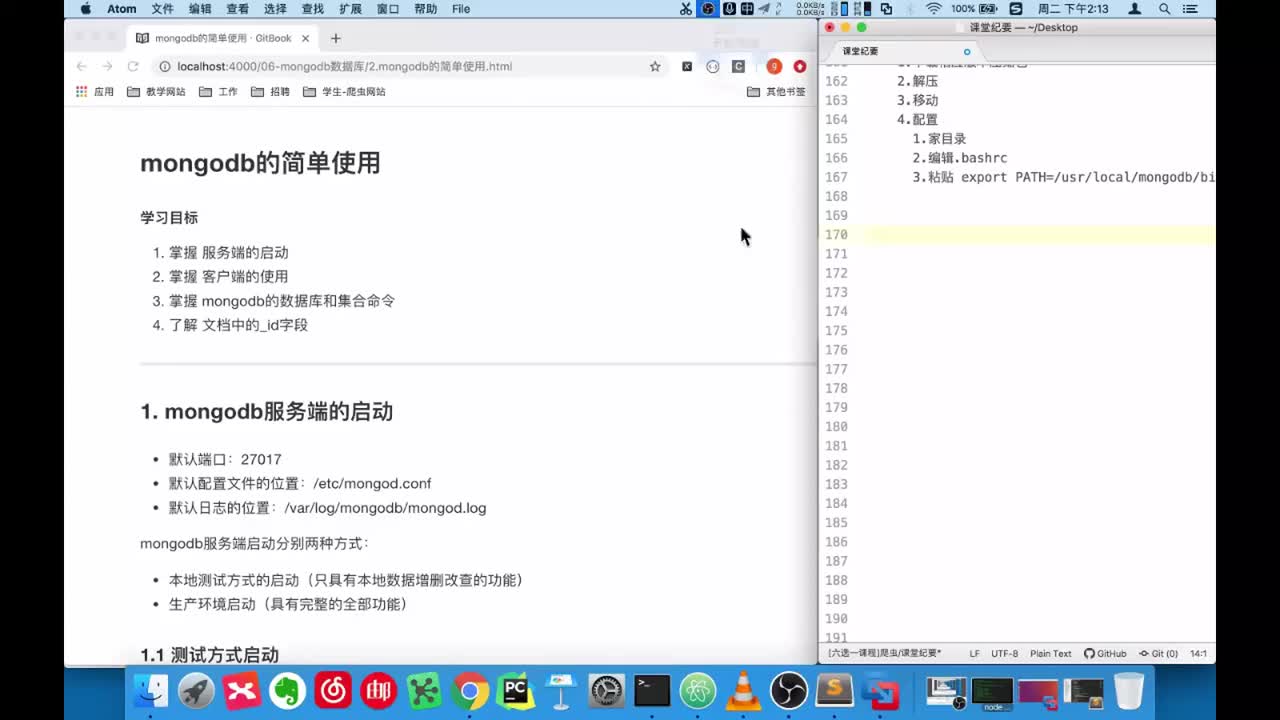Open System Preferences gear in the Dock

coord(607,690)
